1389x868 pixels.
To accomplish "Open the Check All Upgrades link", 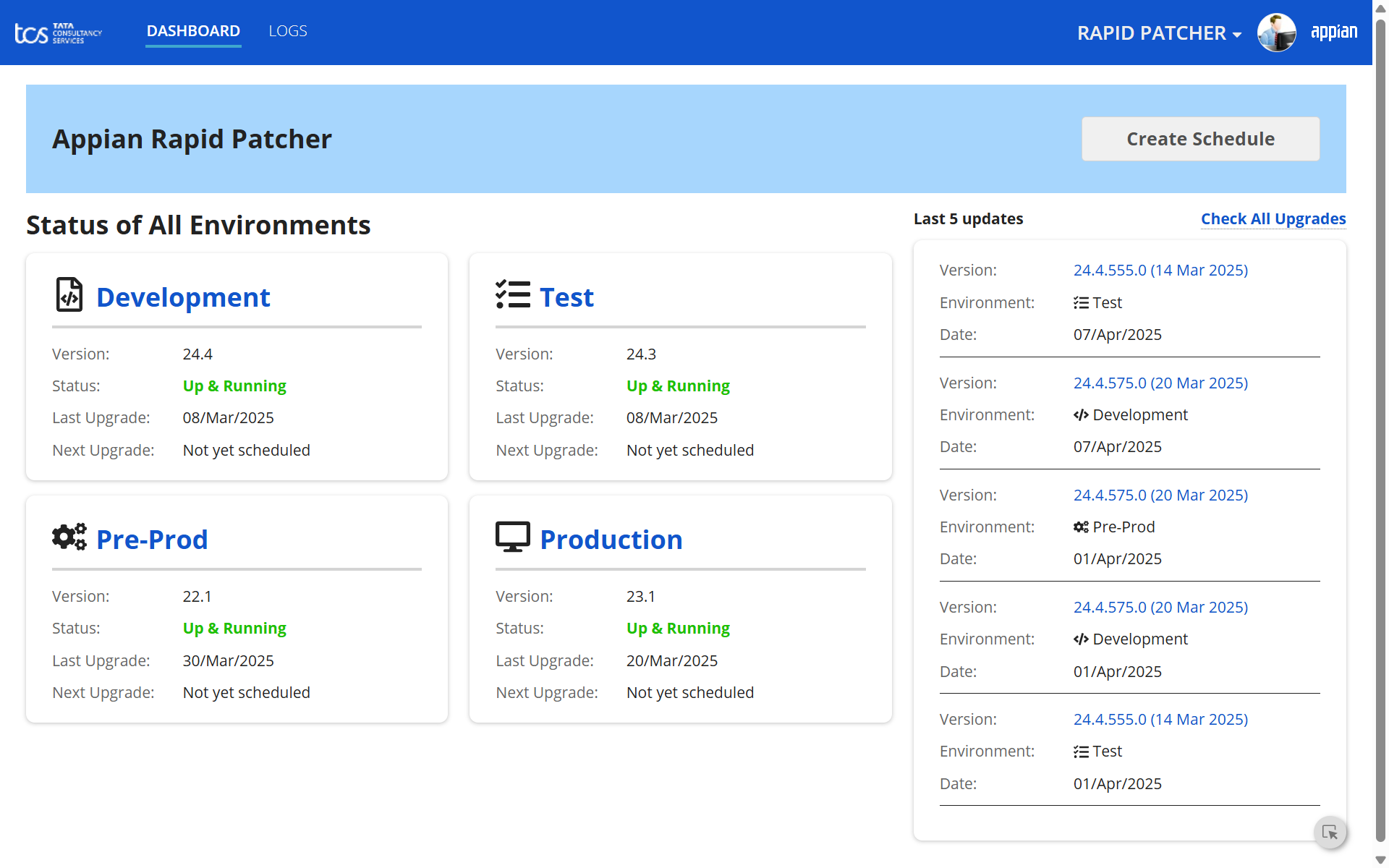I will pos(1273,218).
